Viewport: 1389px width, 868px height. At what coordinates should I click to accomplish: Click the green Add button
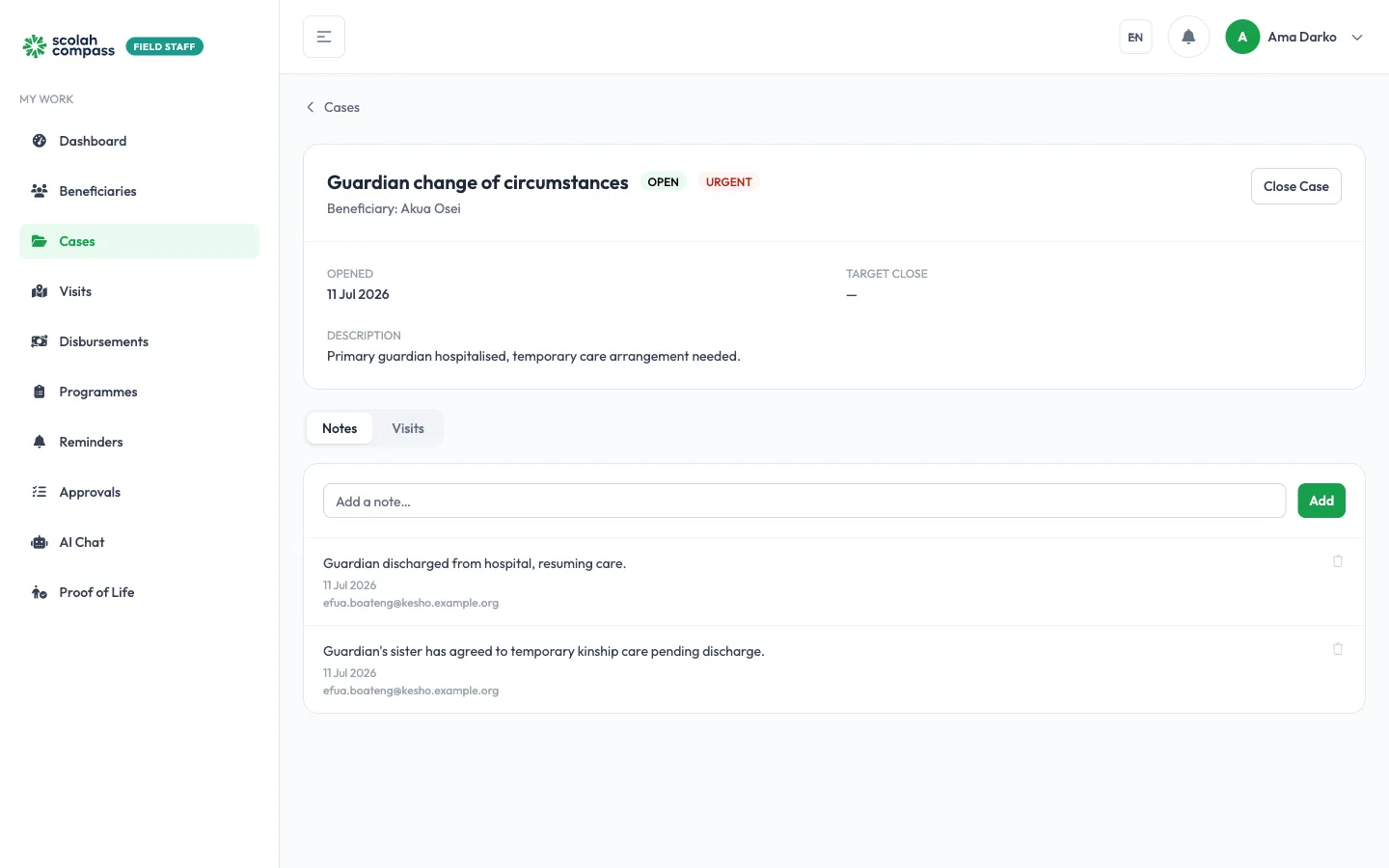pyautogui.click(x=1321, y=501)
